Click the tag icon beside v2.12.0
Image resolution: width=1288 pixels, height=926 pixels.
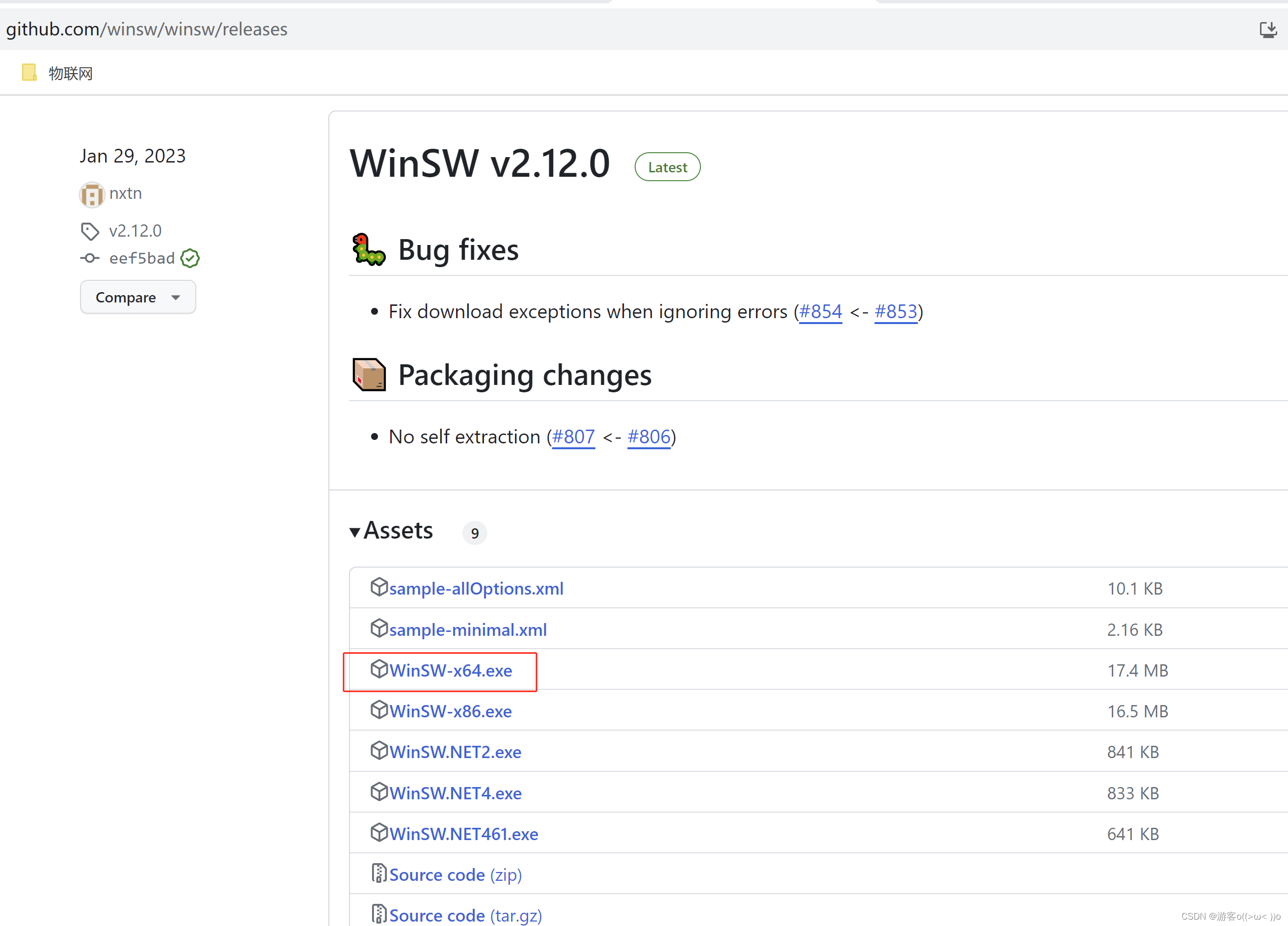[90, 231]
